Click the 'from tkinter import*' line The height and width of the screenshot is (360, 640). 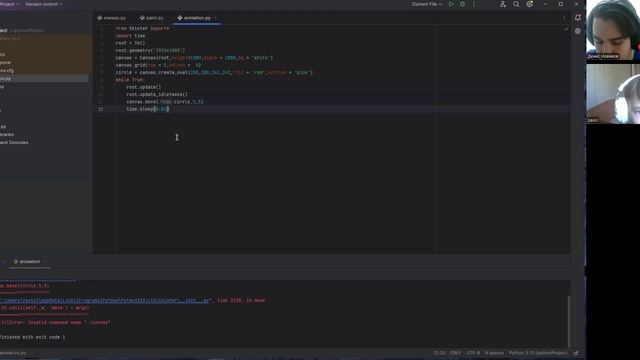pos(142,28)
